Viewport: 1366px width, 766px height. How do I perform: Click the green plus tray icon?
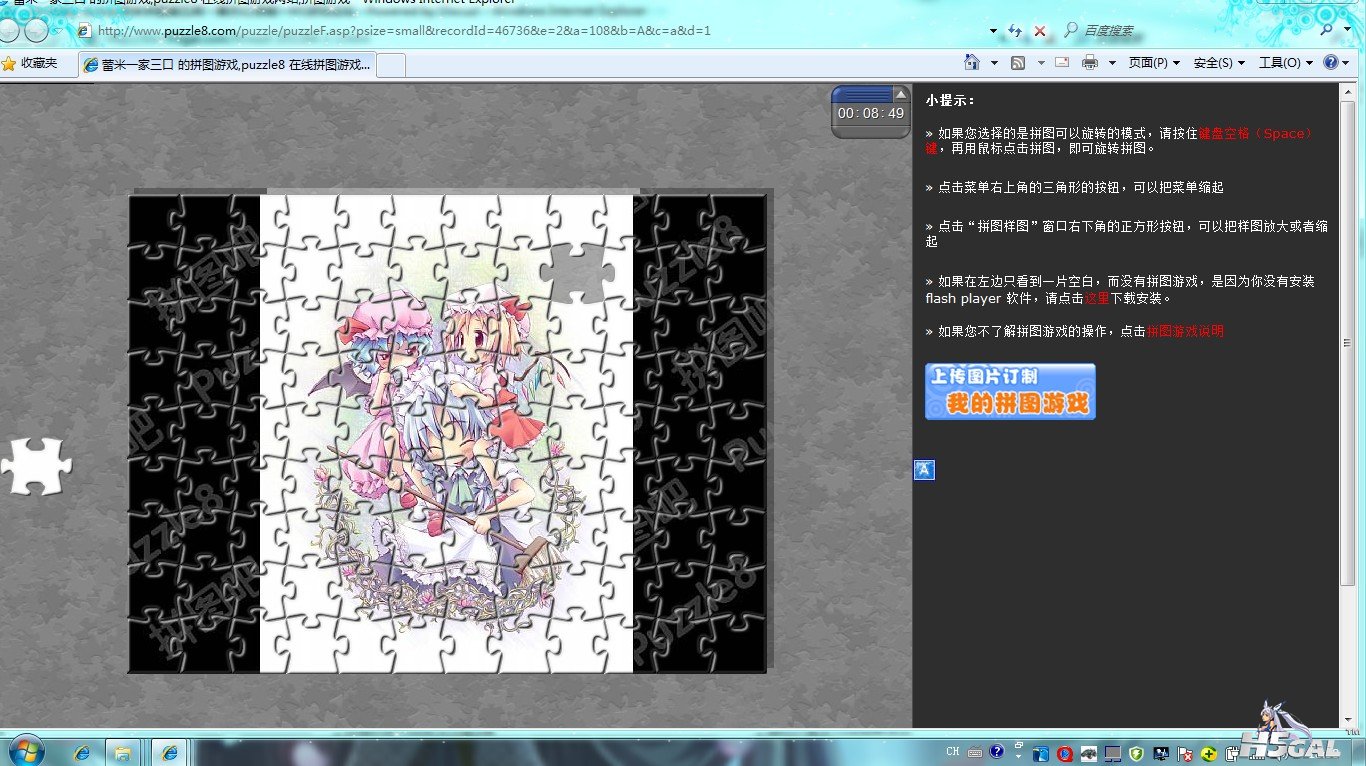click(1209, 754)
